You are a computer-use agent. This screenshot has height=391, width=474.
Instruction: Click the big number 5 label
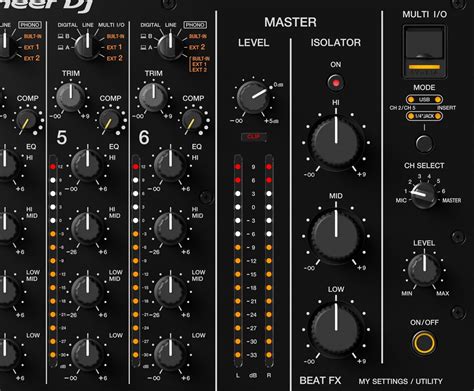click(62, 137)
